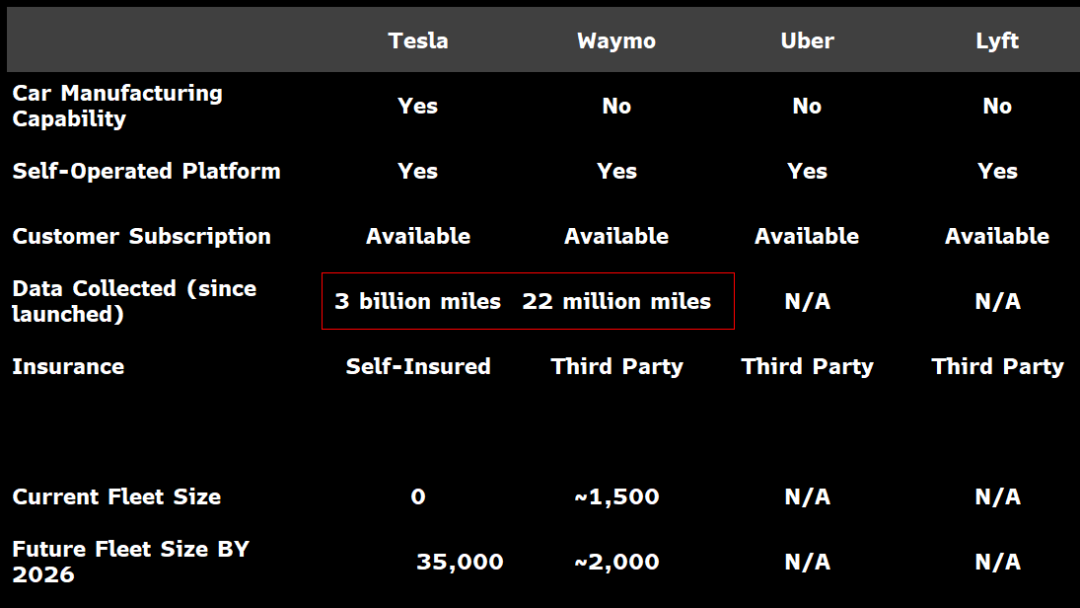Click Tesla's Self-Insured cell
Screen dimensions: 1080x608
(418, 366)
